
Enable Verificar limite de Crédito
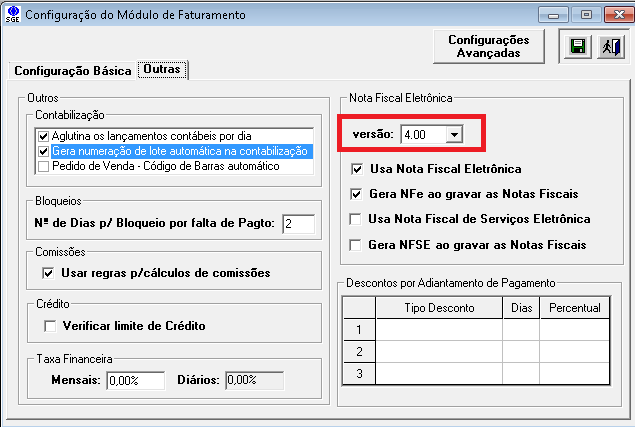tap(49, 325)
